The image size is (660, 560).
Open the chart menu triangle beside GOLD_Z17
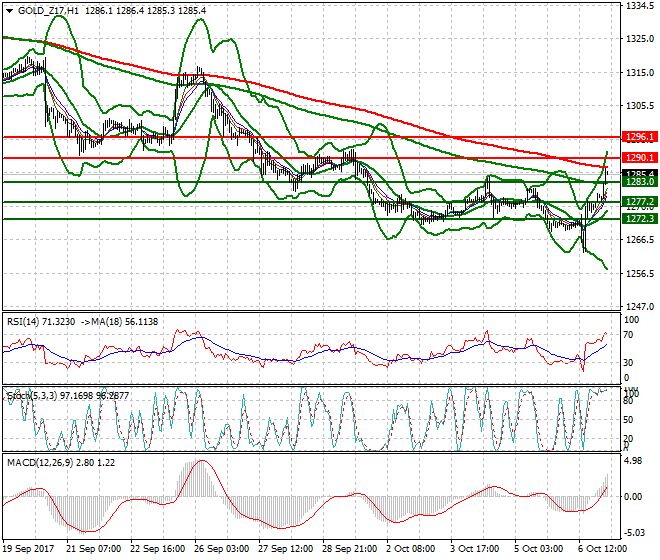point(9,11)
